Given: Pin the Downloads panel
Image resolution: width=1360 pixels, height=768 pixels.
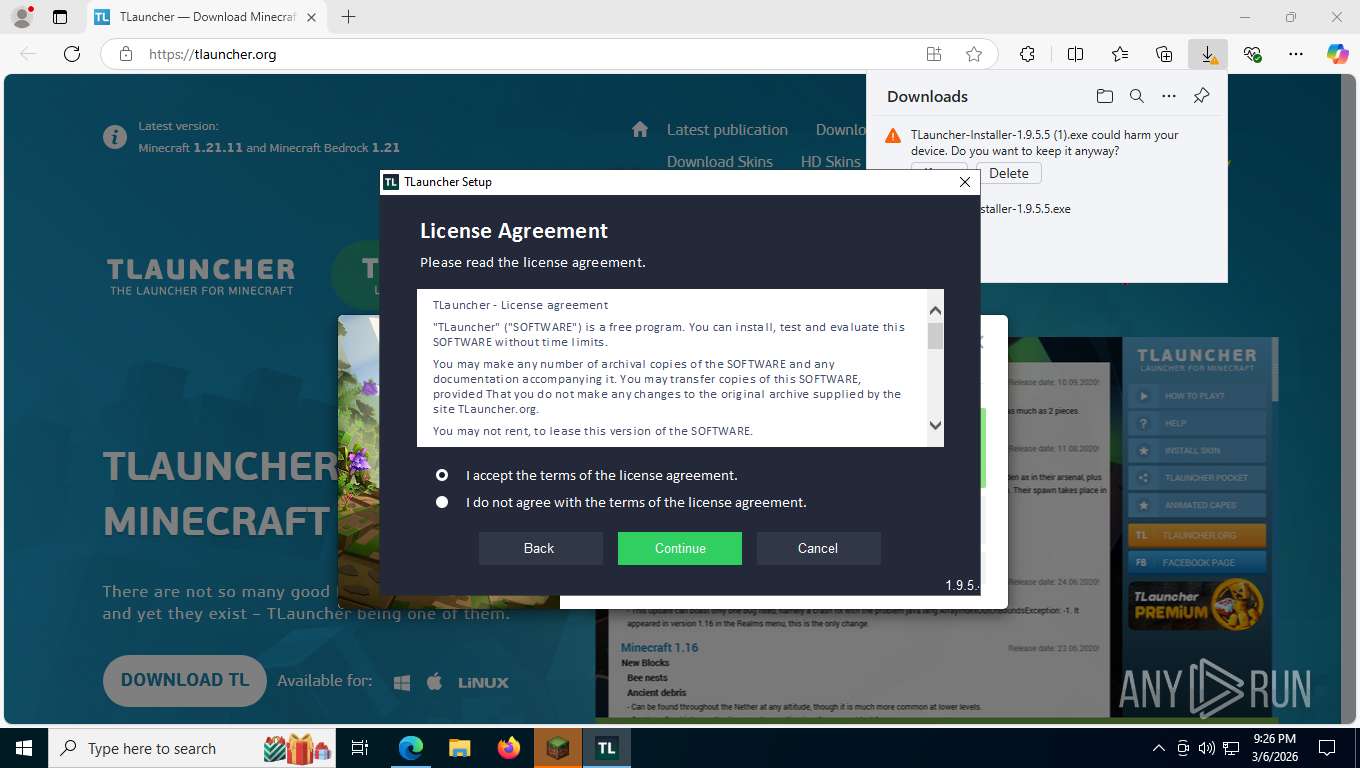Looking at the screenshot, I should 1201,96.
